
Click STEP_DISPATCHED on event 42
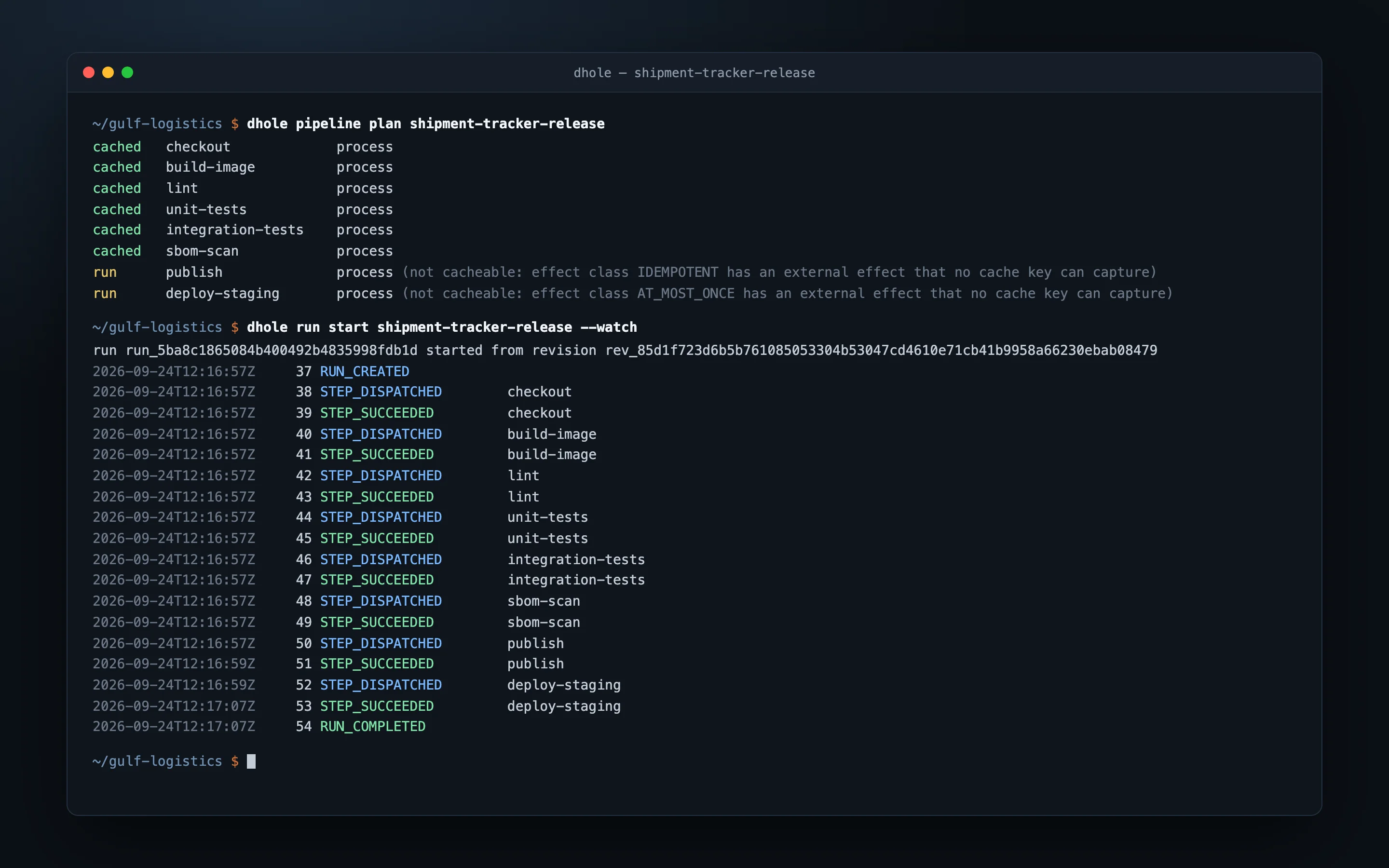(x=381, y=475)
